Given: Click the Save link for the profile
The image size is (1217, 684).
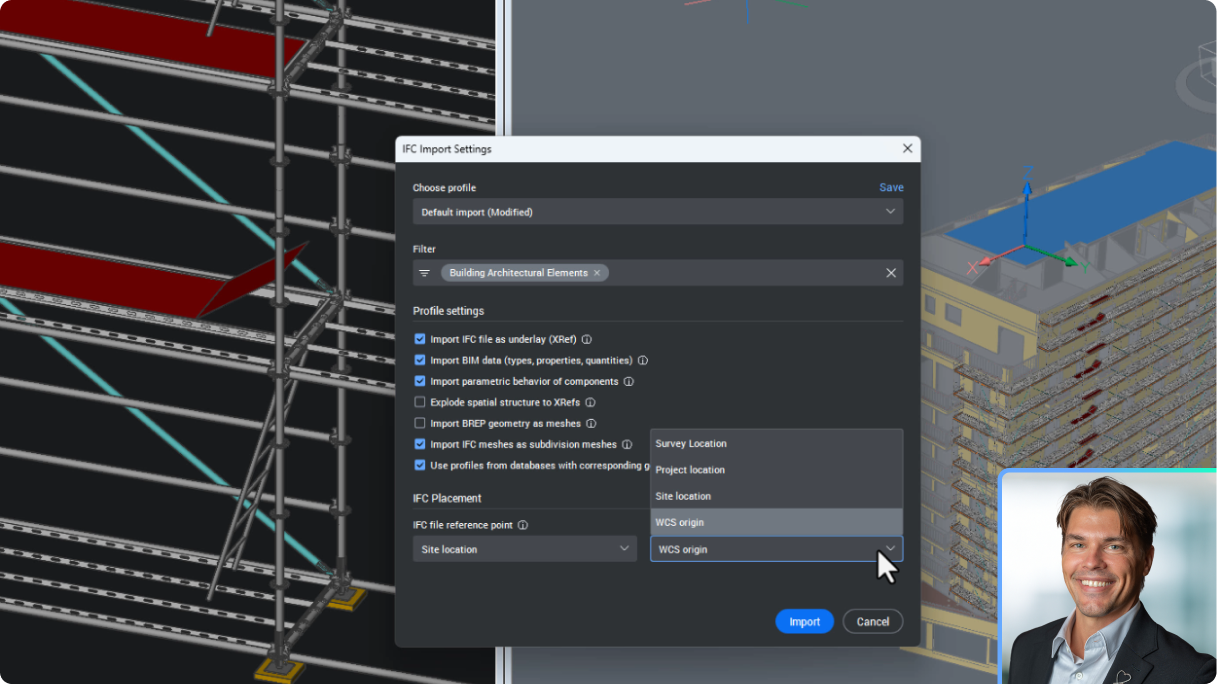Looking at the screenshot, I should (891, 187).
